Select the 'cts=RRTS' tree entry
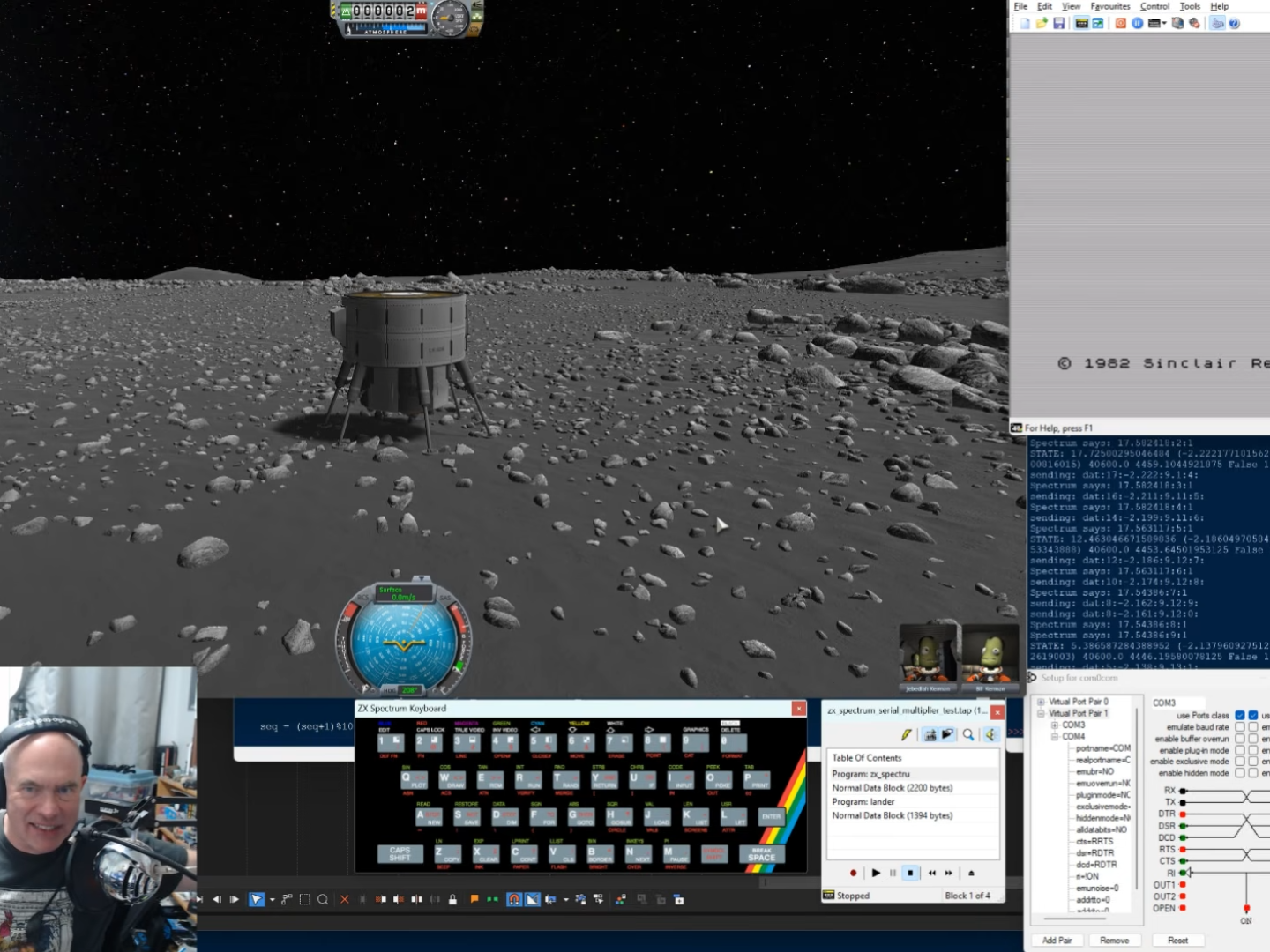Image resolution: width=1270 pixels, height=952 pixels. [1094, 841]
